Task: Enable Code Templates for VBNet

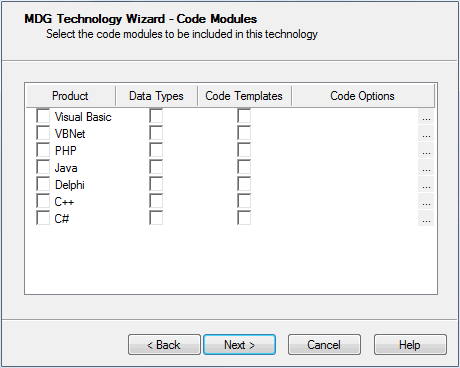Action: [x=244, y=133]
